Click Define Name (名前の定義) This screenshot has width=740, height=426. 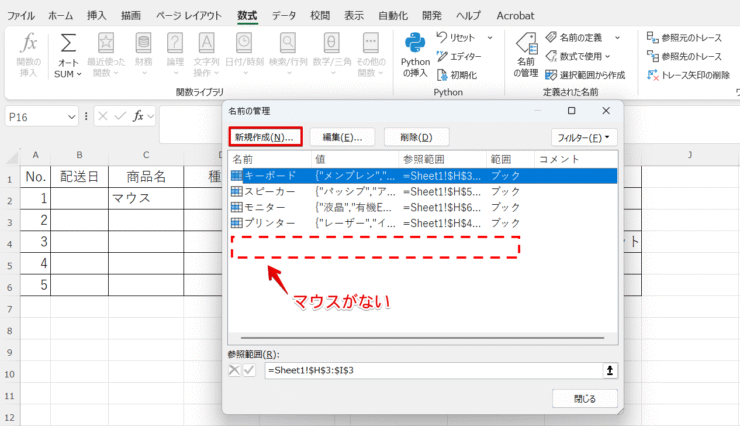point(574,37)
